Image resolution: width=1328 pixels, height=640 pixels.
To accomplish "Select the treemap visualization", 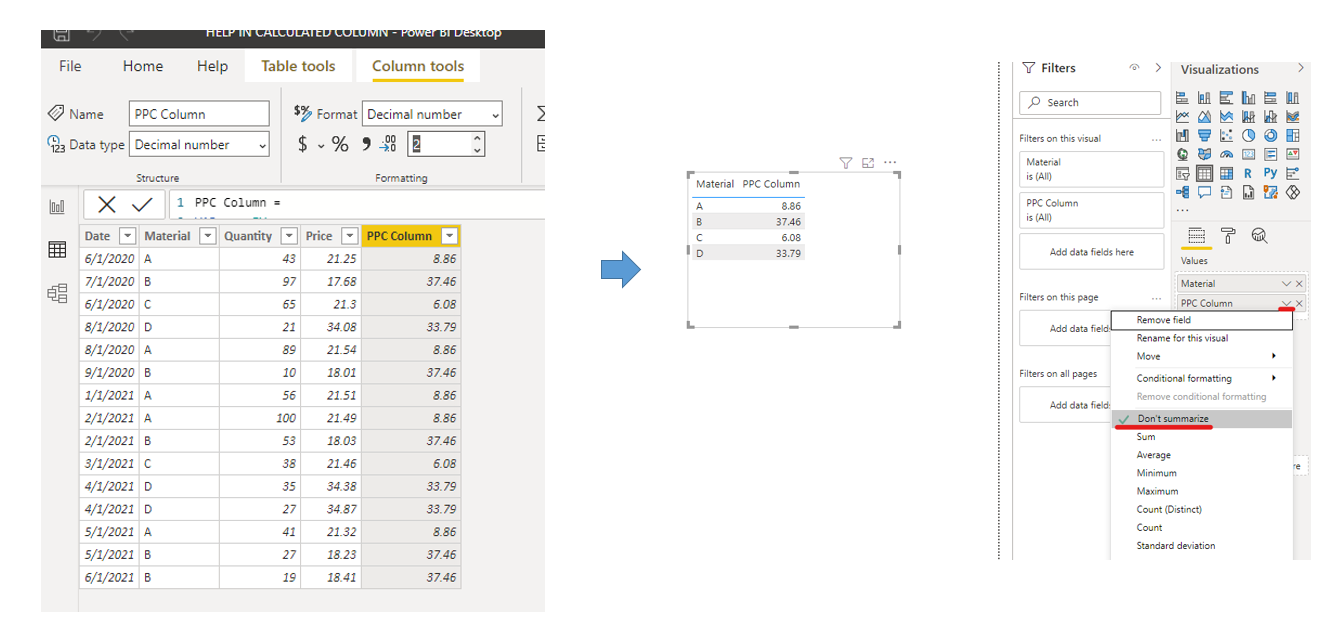I will click(1292, 135).
